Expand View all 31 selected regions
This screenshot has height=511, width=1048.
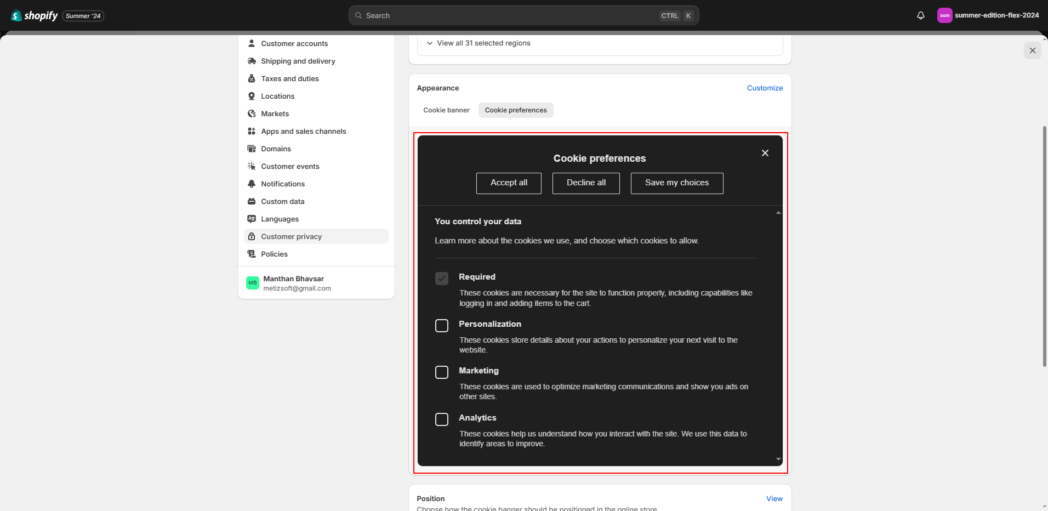(x=479, y=43)
